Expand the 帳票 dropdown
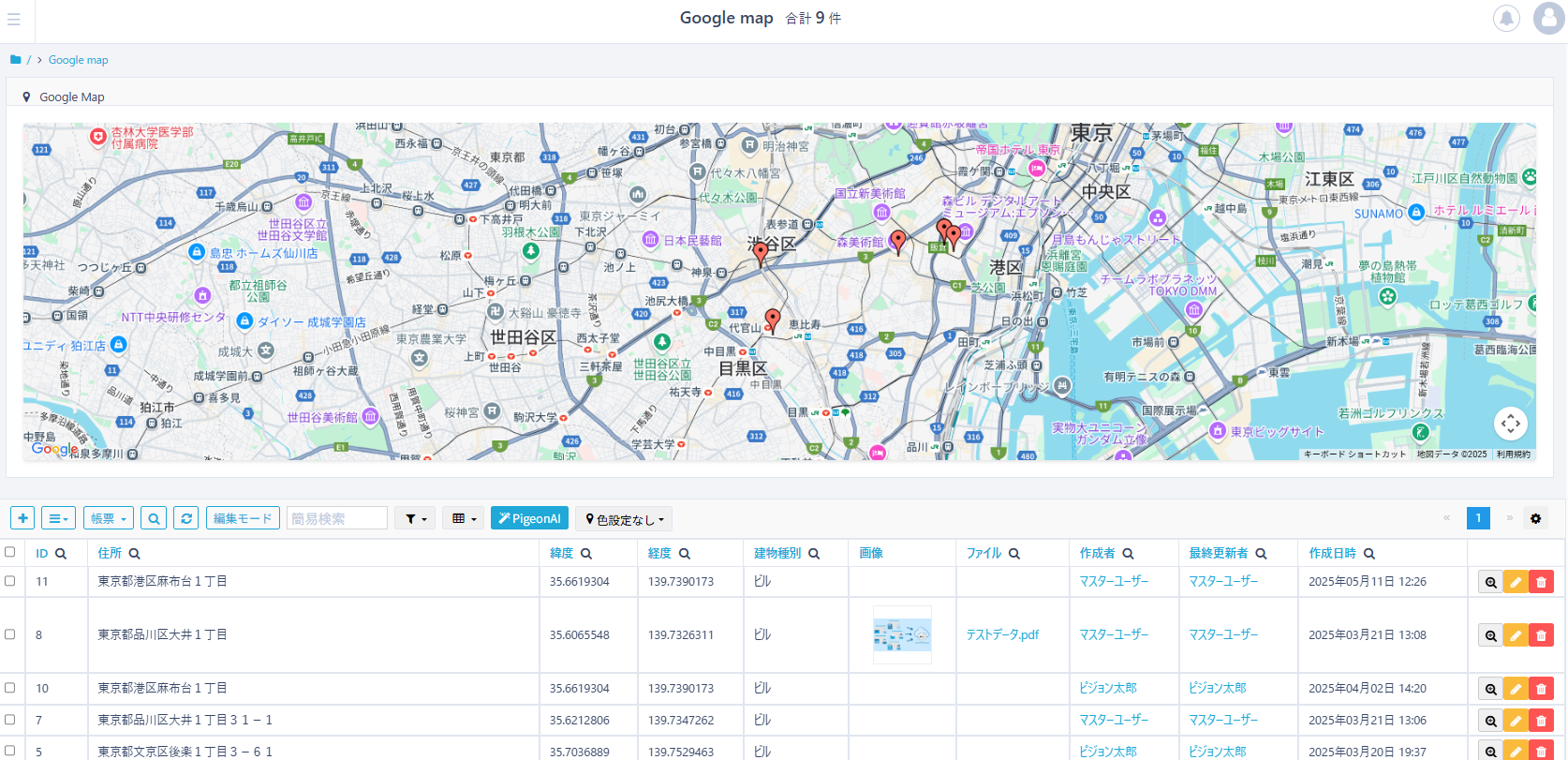This screenshot has width=1568, height=760. point(109,518)
